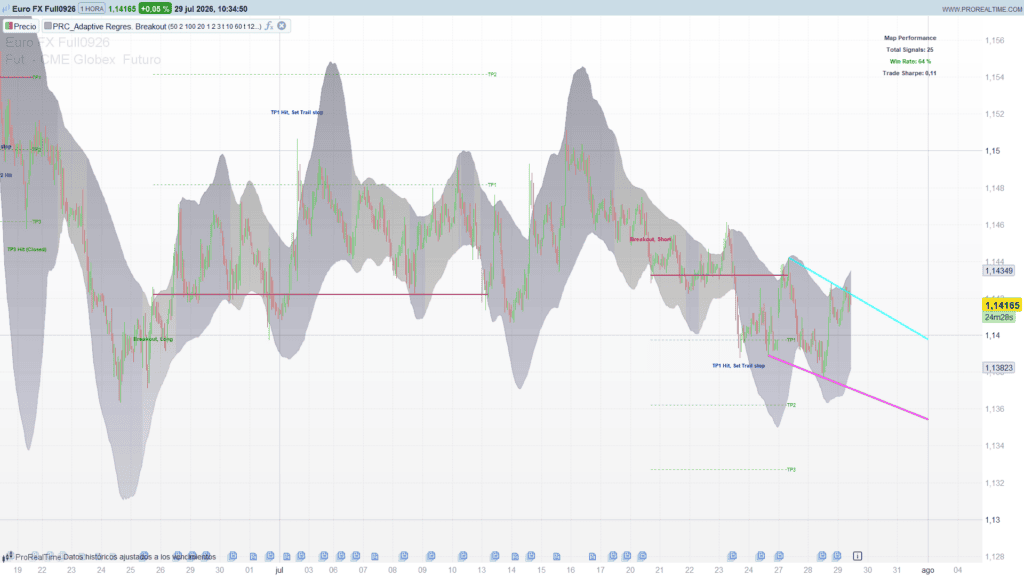Click the Breakout, Short signal label
Screen dimensions: 1024x576
click(650, 239)
